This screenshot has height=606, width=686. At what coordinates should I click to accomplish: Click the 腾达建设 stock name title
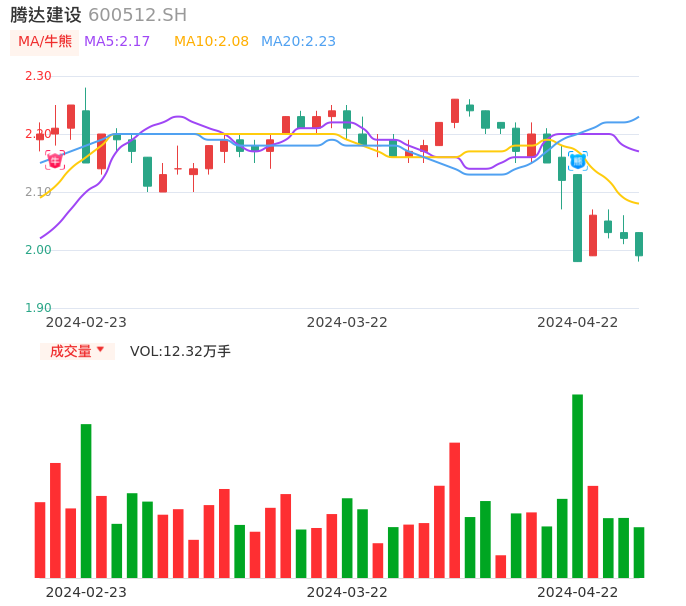[x=46, y=15]
